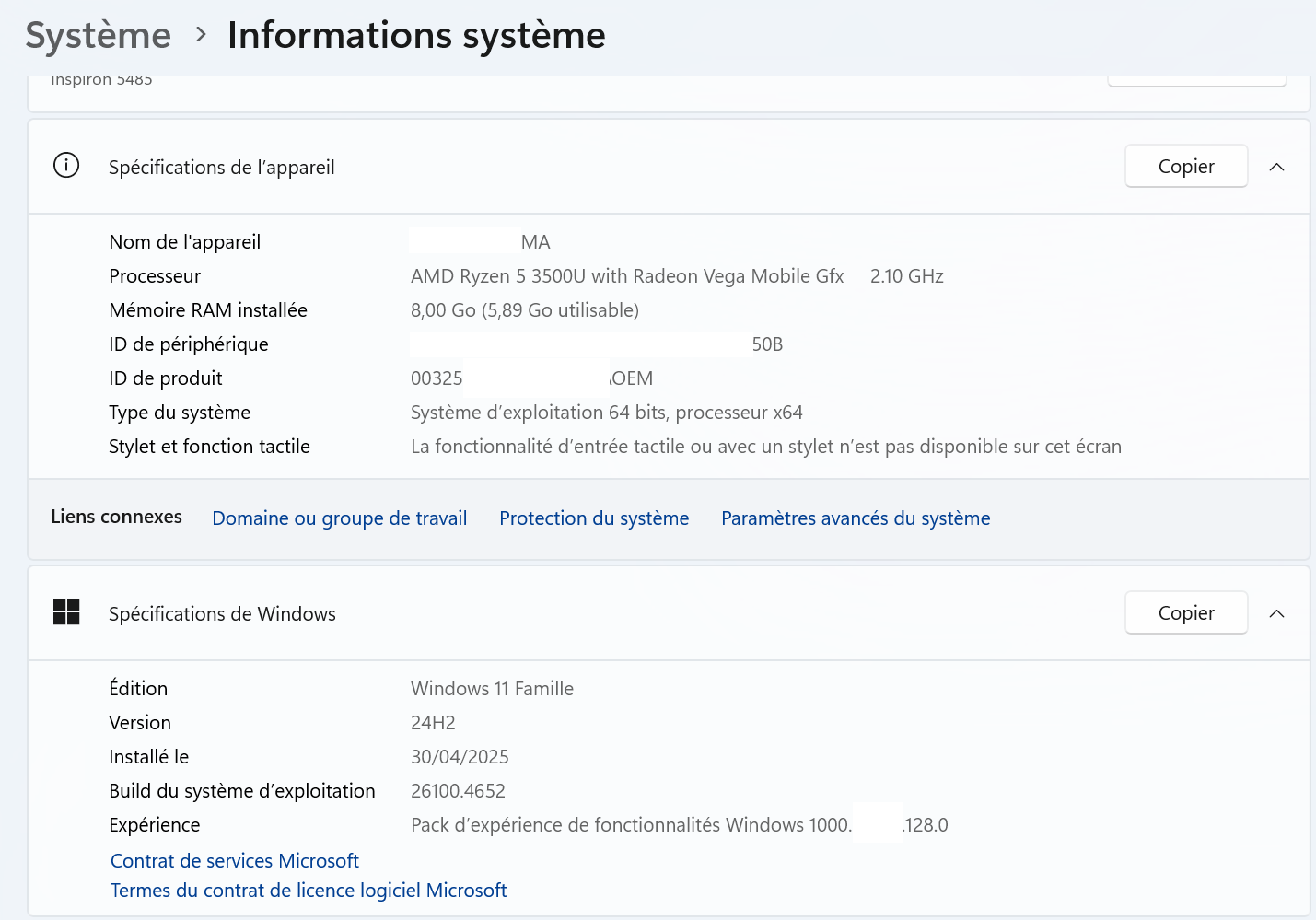Click the Nom de l'appareil label
The height and width of the screenshot is (920, 1316).
pyautogui.click(x=184, y=242)
